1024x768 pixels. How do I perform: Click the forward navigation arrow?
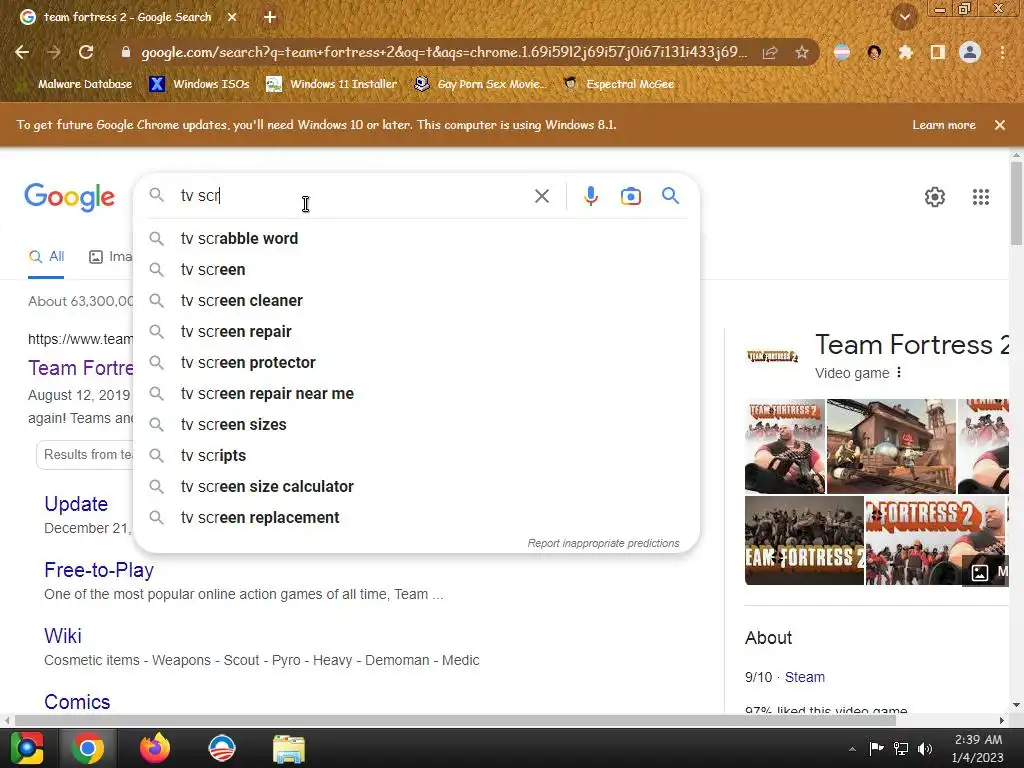(x=54, y=52)
